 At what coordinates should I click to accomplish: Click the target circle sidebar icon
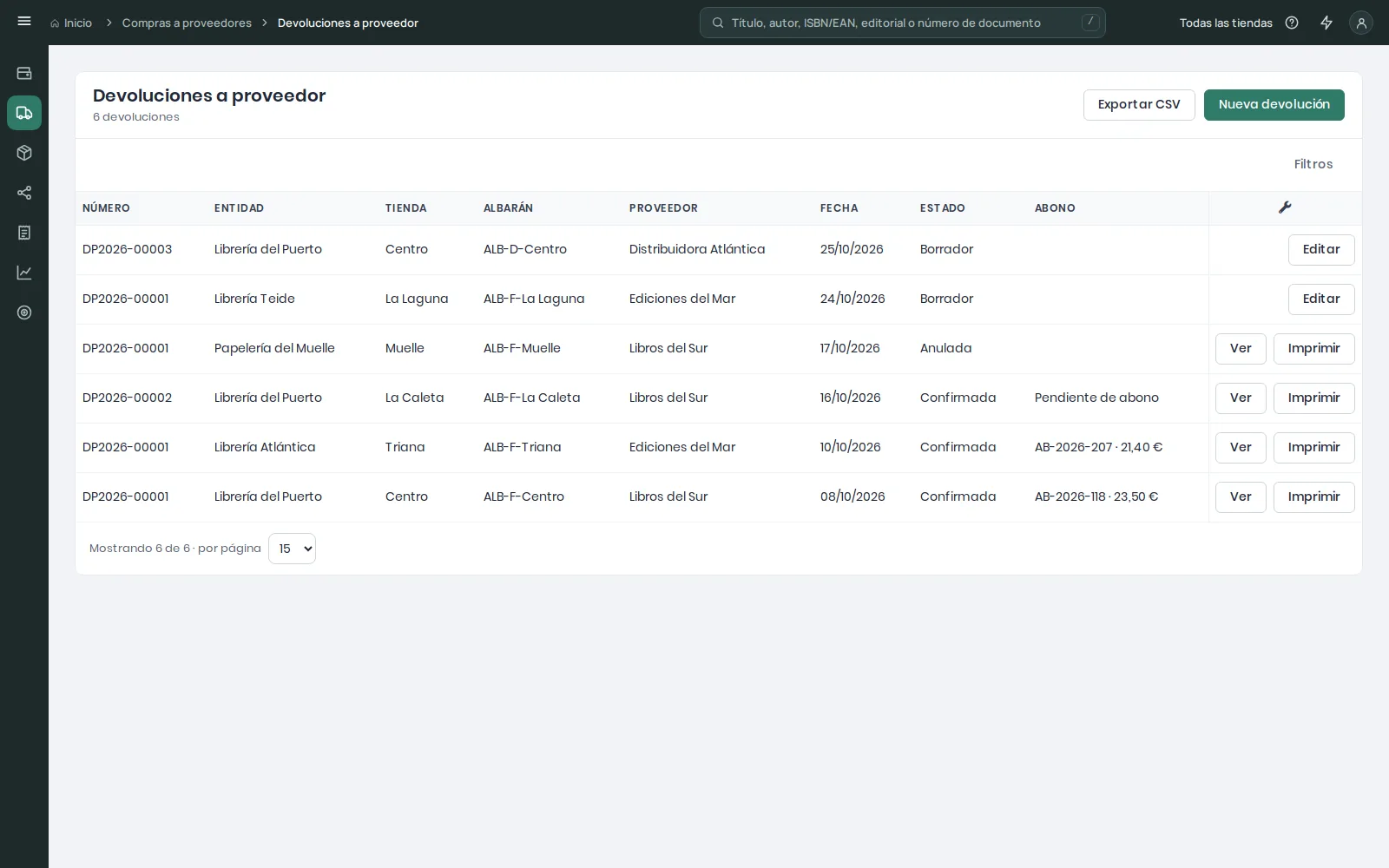point(24,312)
